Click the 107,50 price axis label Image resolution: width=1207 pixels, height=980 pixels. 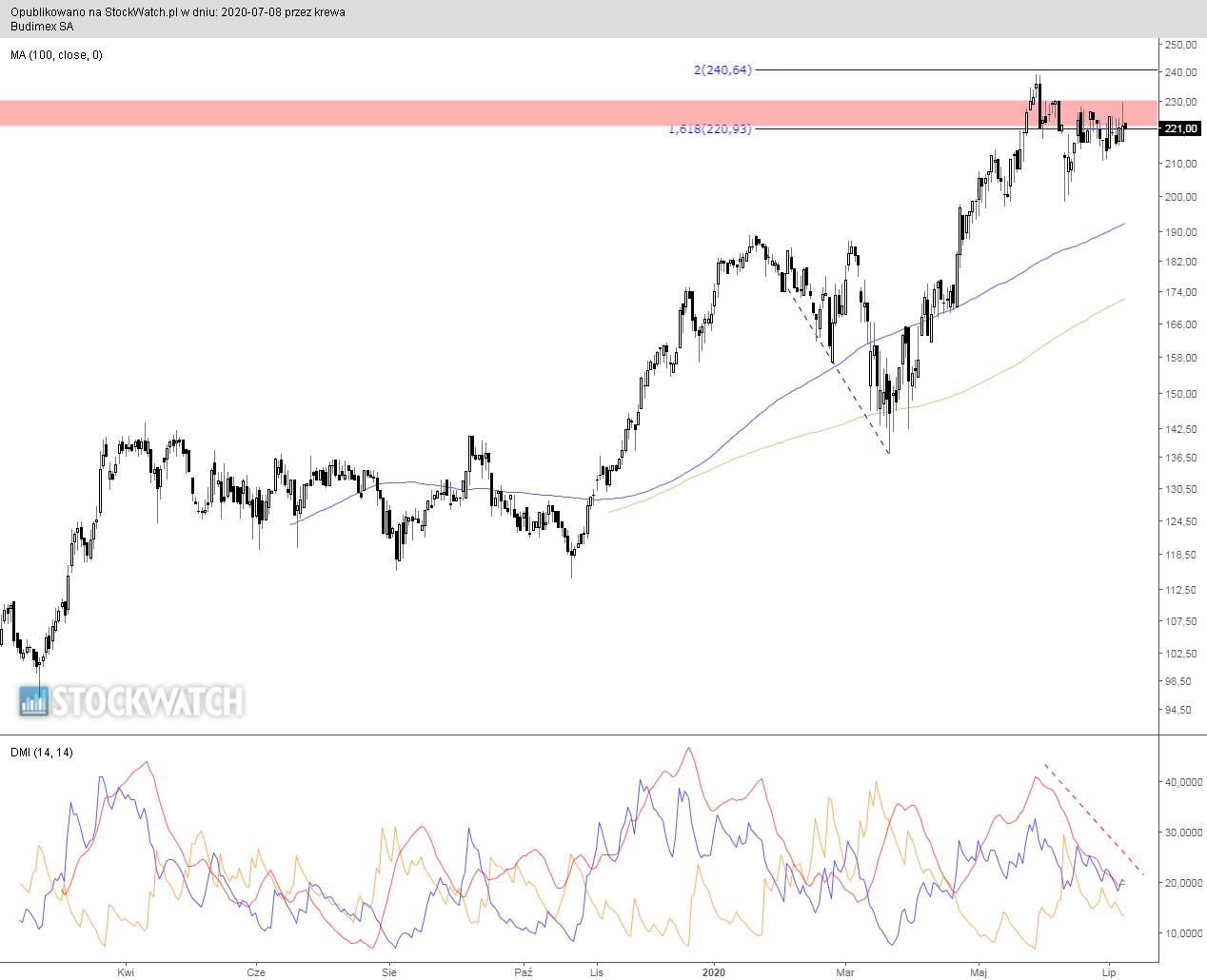click(1183, 621)
